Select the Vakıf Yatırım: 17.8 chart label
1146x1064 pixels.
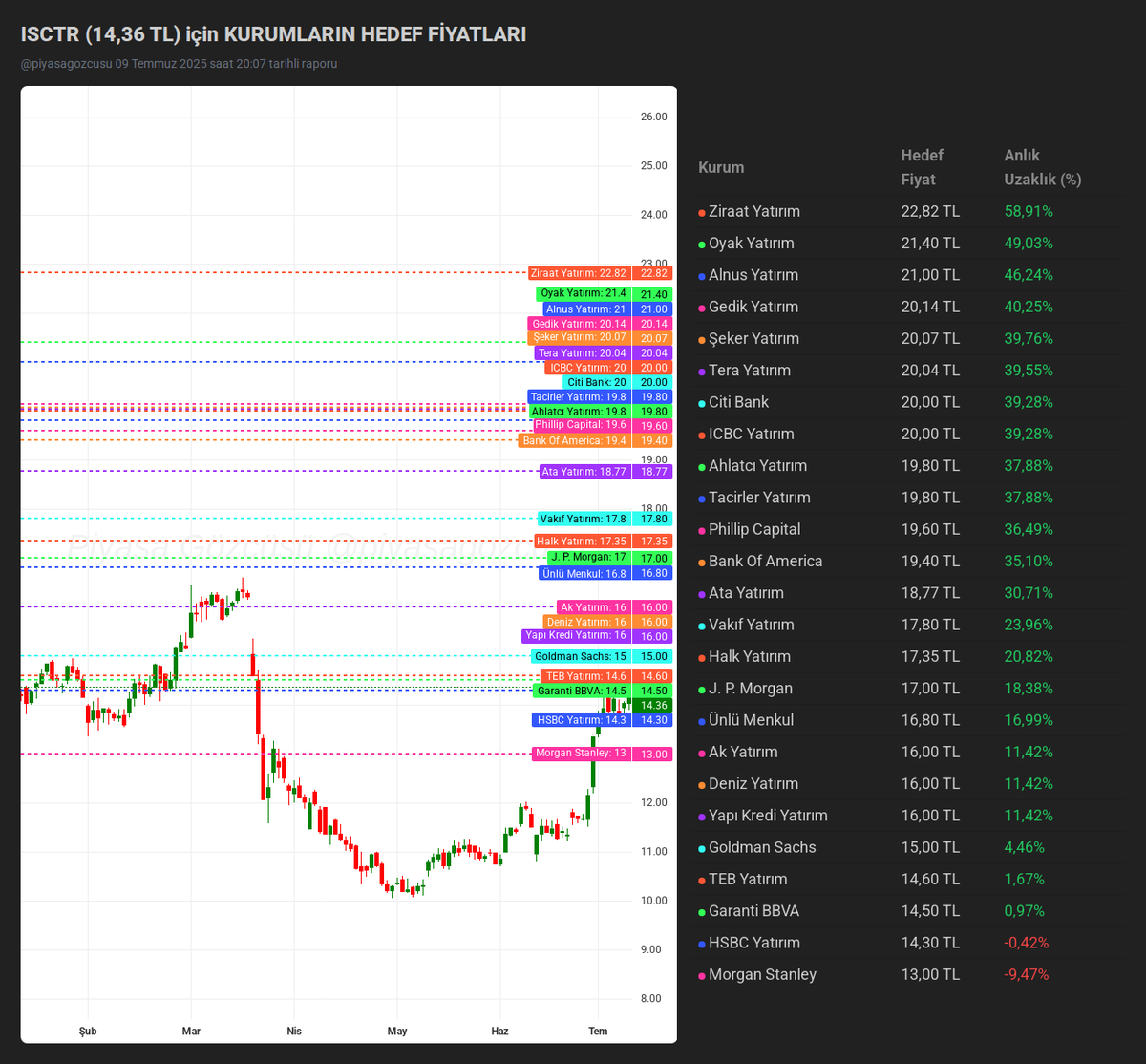point(584,519)
